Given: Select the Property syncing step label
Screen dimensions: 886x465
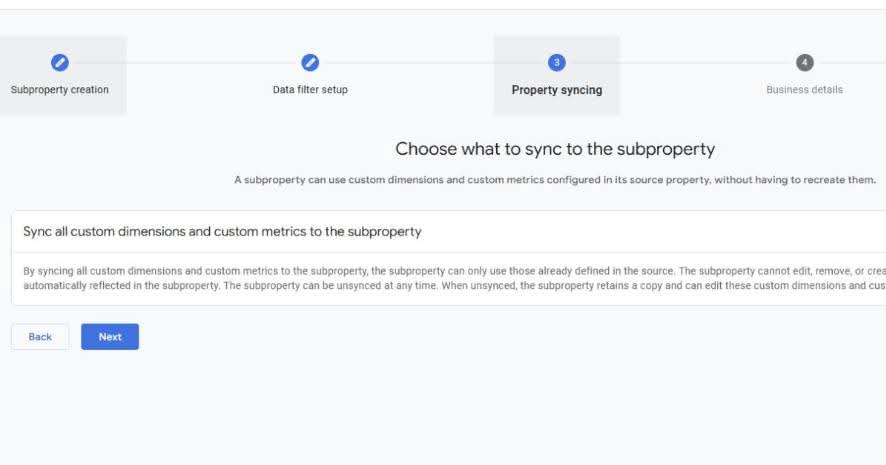Looking at the screenshot, I should [557, 90].
